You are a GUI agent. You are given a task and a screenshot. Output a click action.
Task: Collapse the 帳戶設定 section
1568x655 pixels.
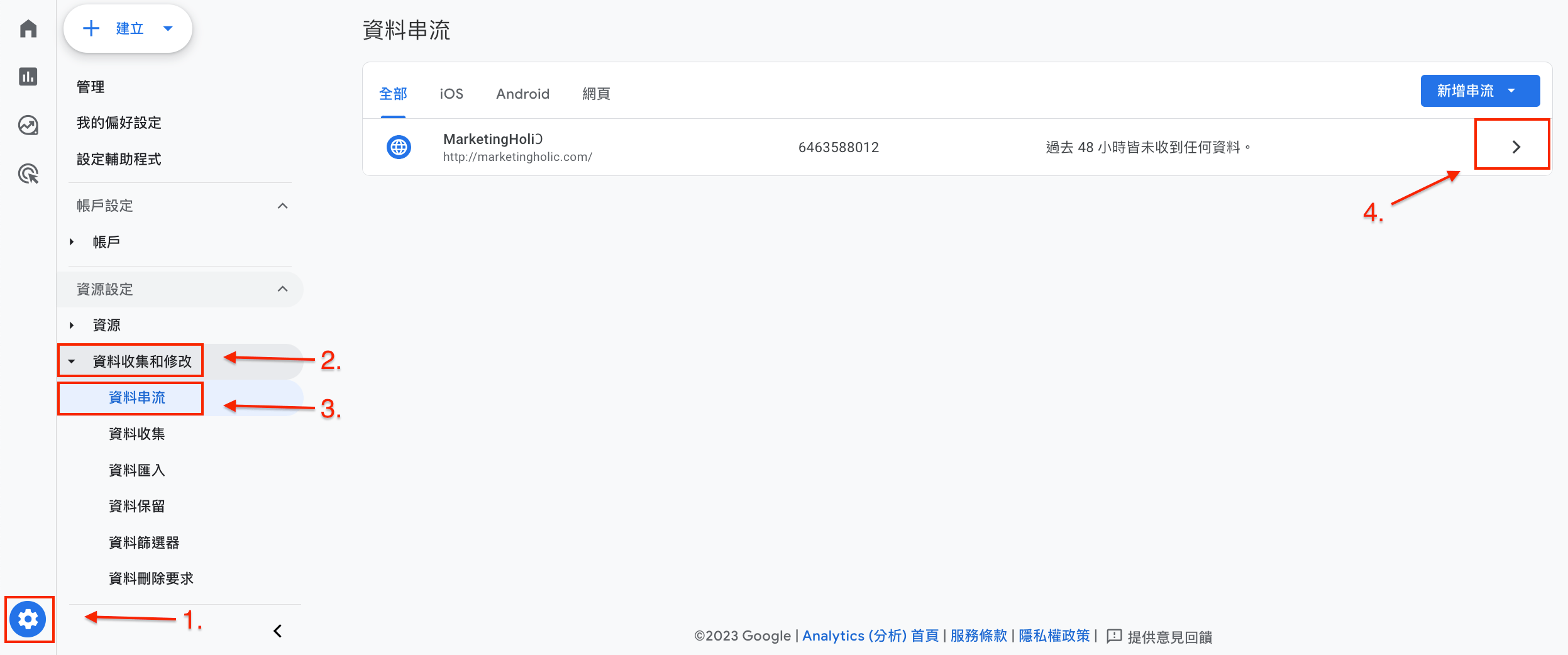pyautogui.click(x=283, y=206)
